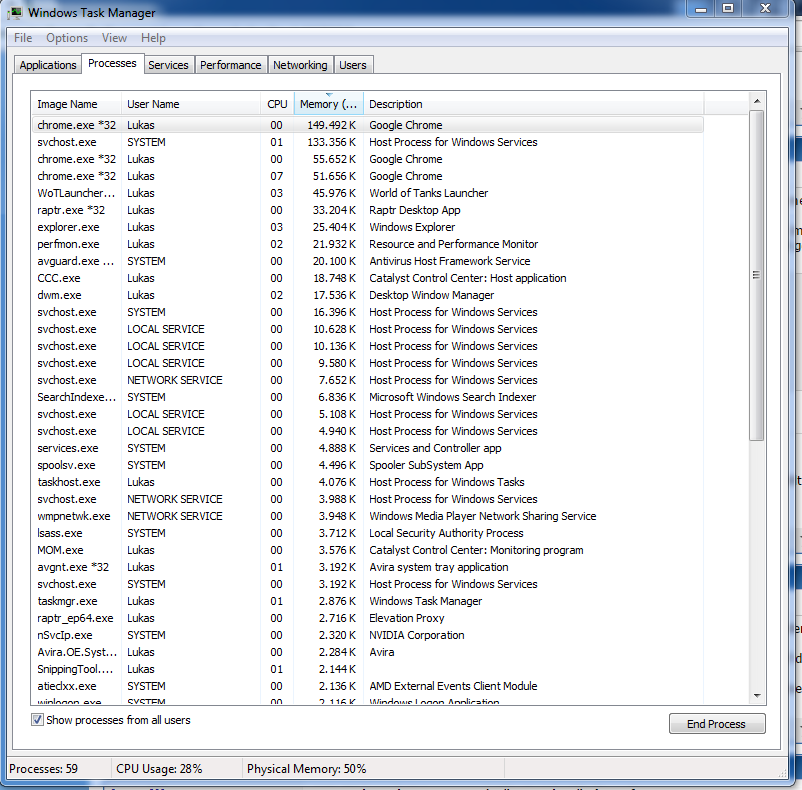Click Catalyst Control Center: Monitoring program description
The image size is (802, 790).
476,550
